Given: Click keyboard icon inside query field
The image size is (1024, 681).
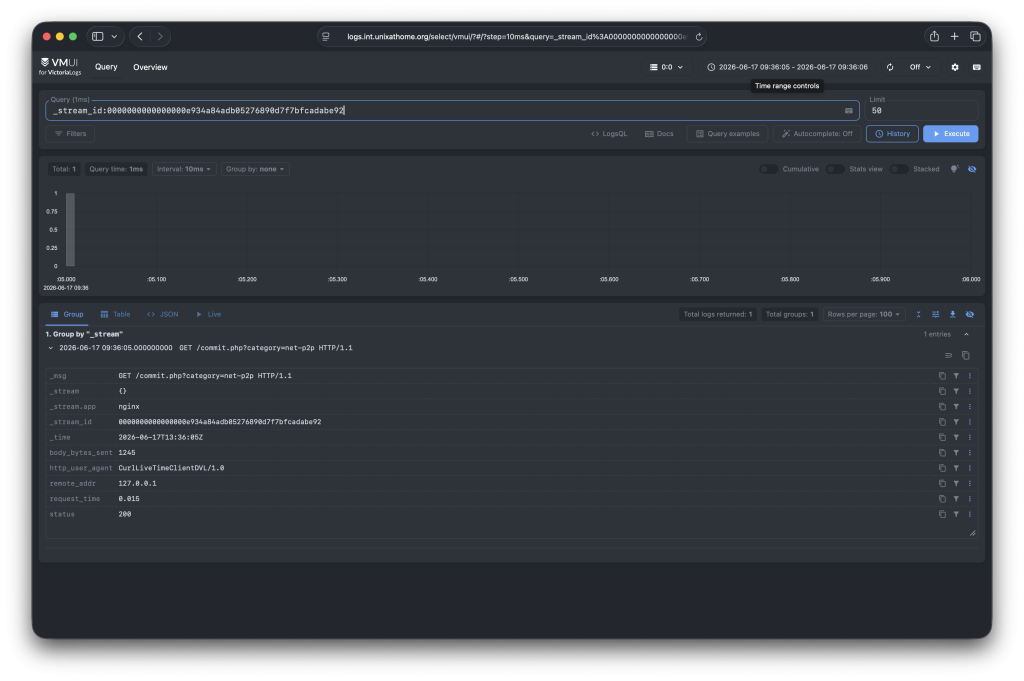Looking at the screenshot, I should [x=848, y=111].
